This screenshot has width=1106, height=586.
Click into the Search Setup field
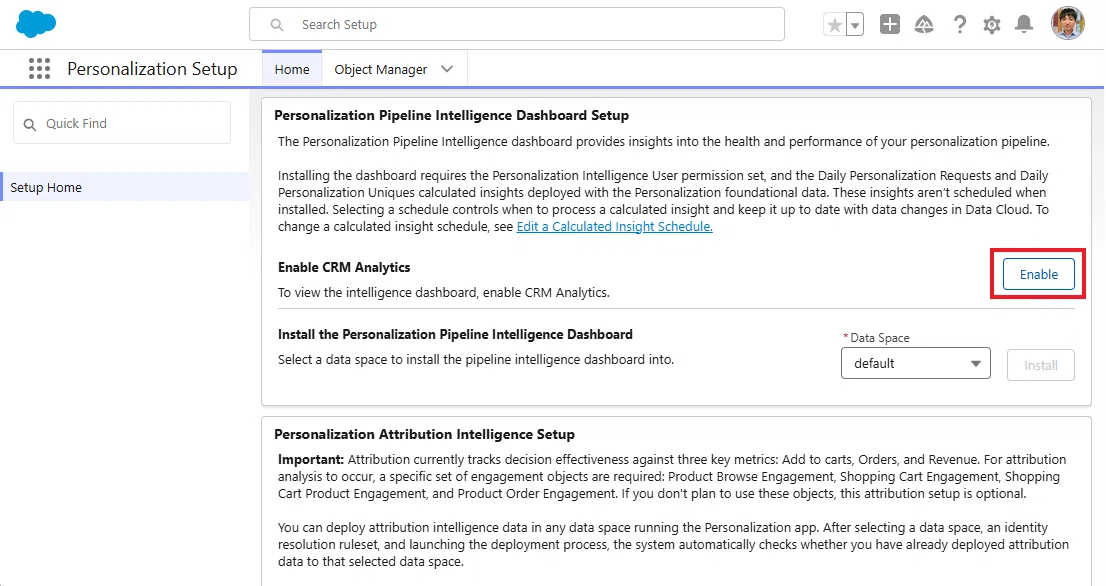(517, 24)
